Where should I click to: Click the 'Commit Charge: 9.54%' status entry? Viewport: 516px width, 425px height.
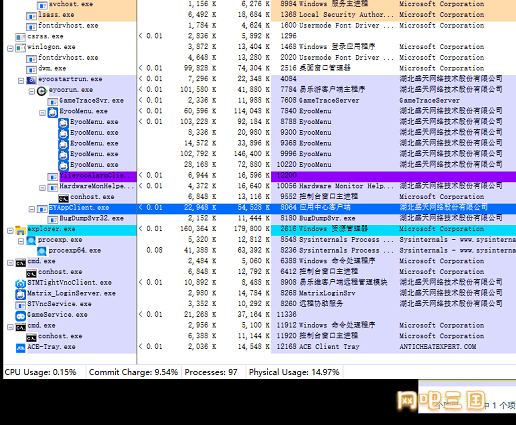(133, 372)
